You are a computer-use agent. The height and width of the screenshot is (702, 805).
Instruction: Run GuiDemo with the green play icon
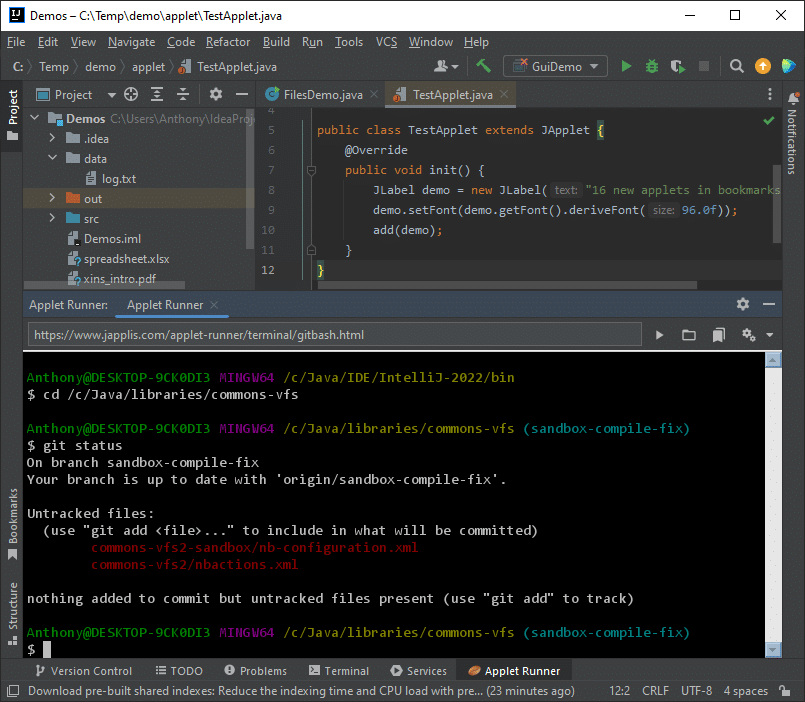(626, 66)
